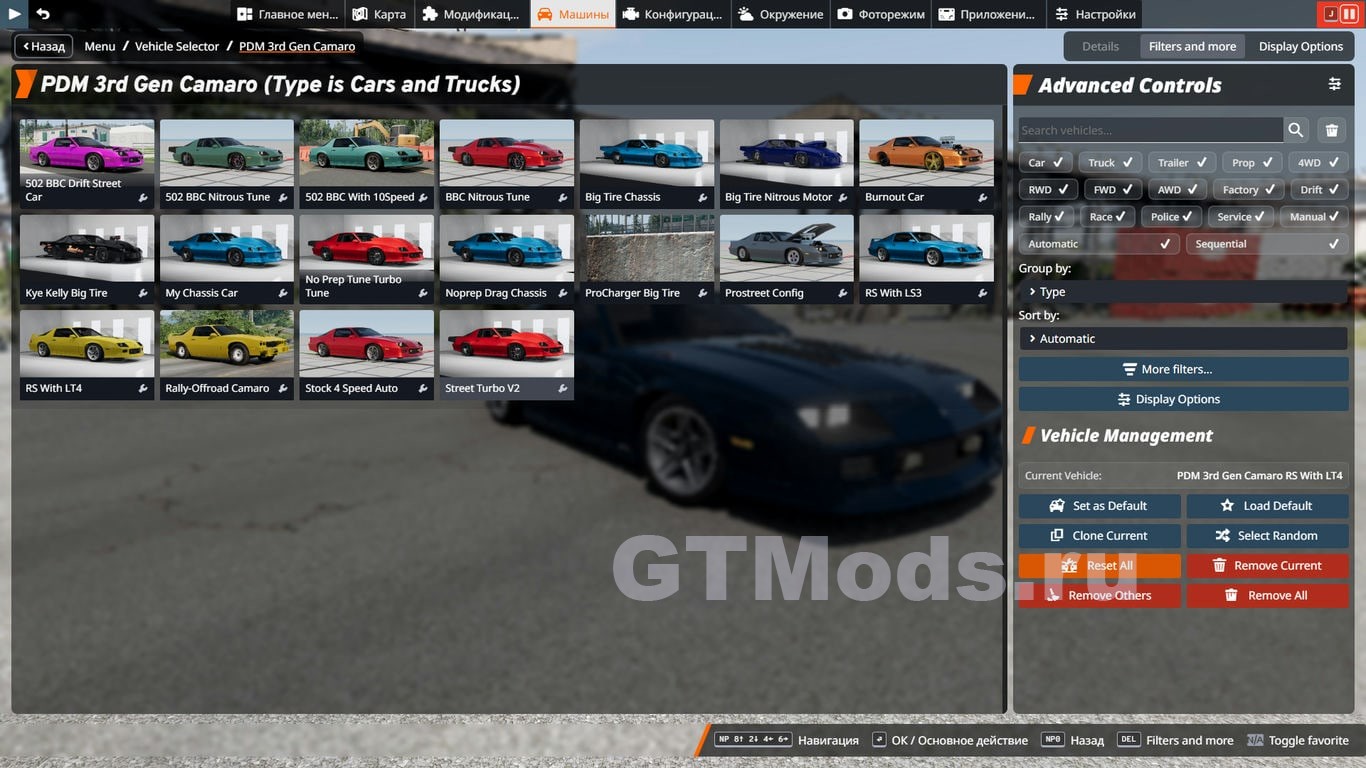Screen dimensions: 1366x768
Task: Click the red pause icon top-right
Action: 1349,14
